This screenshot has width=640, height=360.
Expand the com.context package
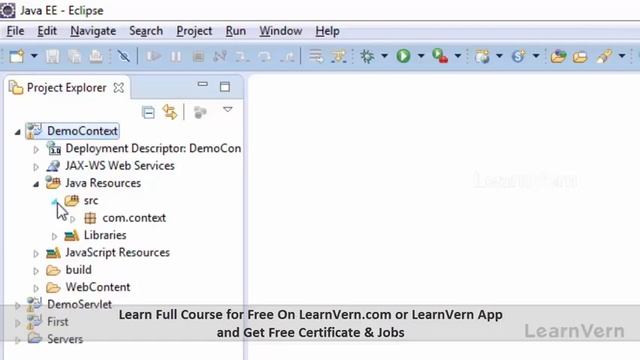click(73, 219)
